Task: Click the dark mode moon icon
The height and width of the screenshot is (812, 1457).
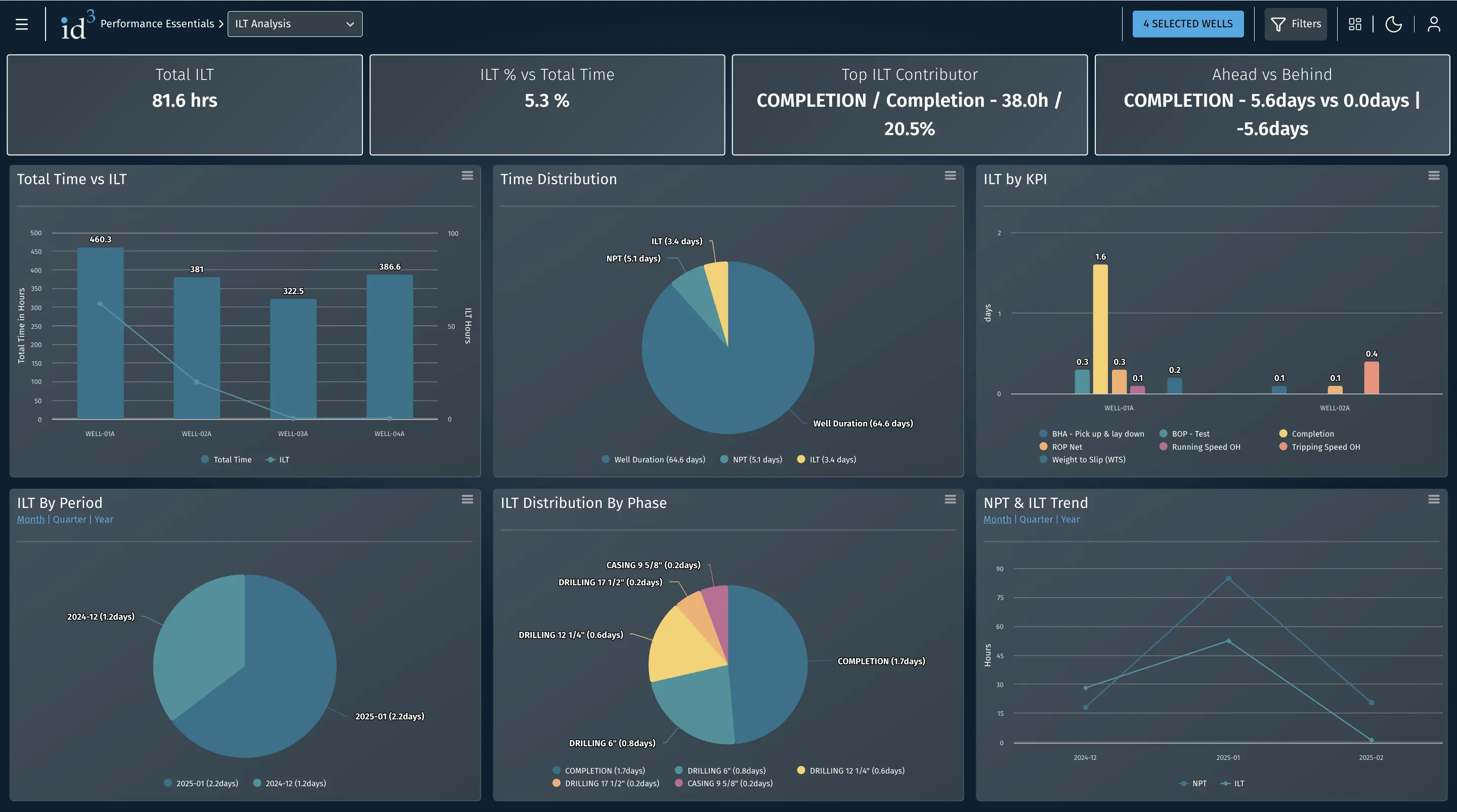Action: click(x=1394, y=24)
